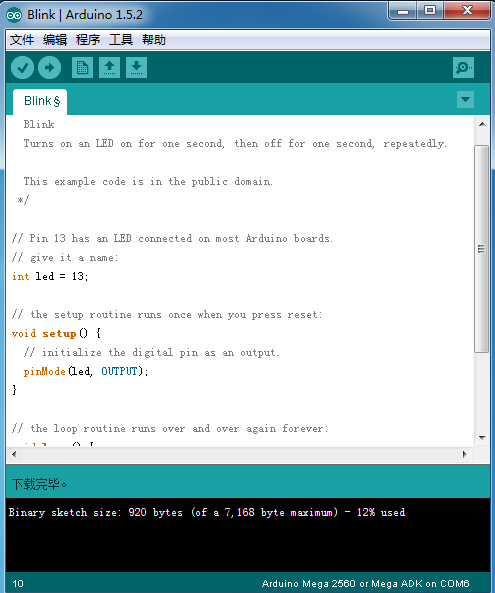The height and width of the screenshot is (593, 495).
Task: Create a new sketch with New icon
Action: click(82, 68)
